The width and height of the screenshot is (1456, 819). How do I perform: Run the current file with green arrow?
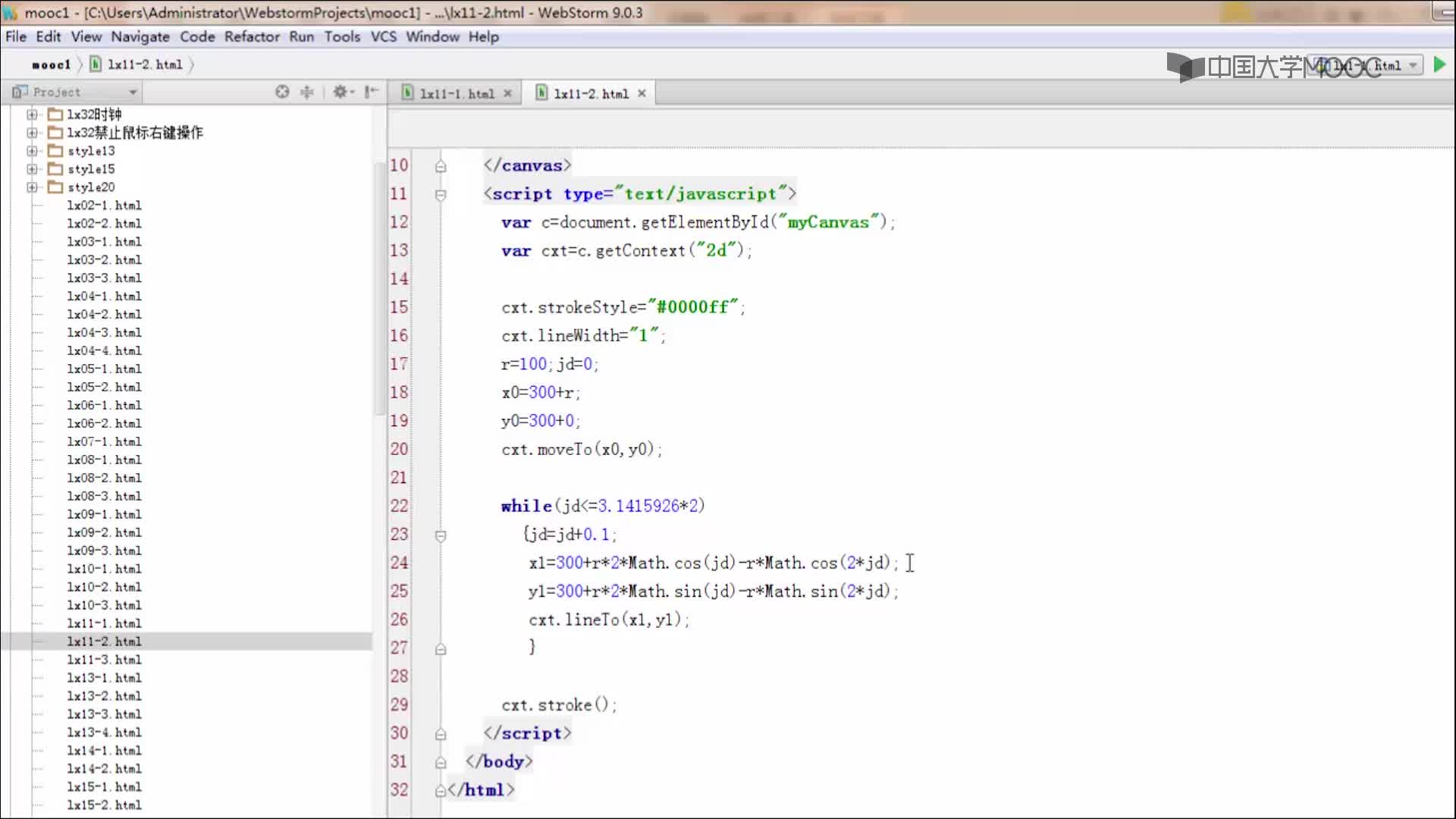coord(1439,65)
